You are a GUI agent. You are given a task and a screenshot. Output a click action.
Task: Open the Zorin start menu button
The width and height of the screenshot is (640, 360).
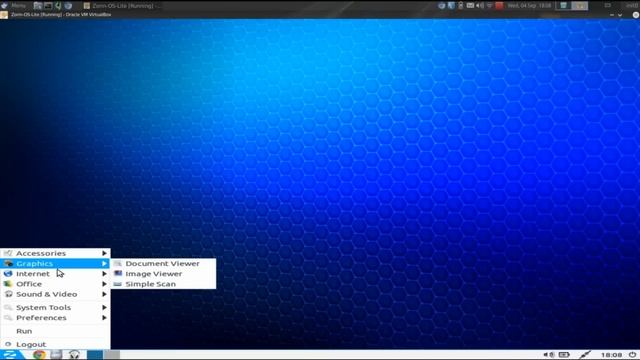point(10,355)
